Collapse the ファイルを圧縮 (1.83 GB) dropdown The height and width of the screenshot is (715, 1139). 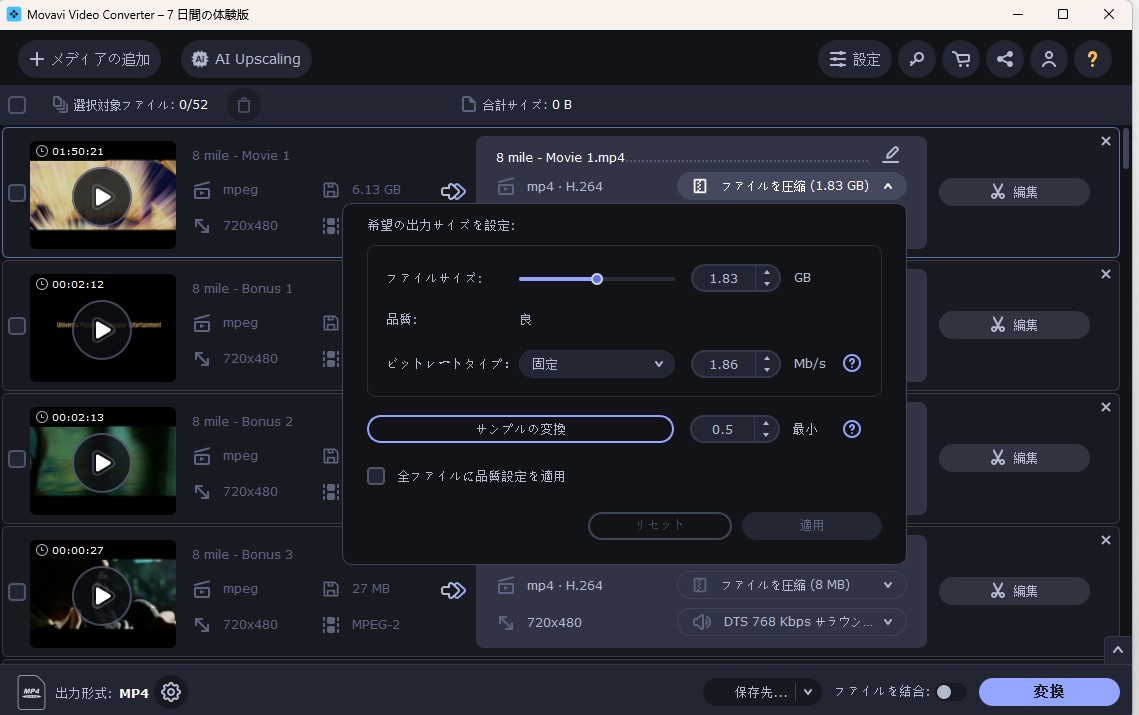[x=792, y=186]
